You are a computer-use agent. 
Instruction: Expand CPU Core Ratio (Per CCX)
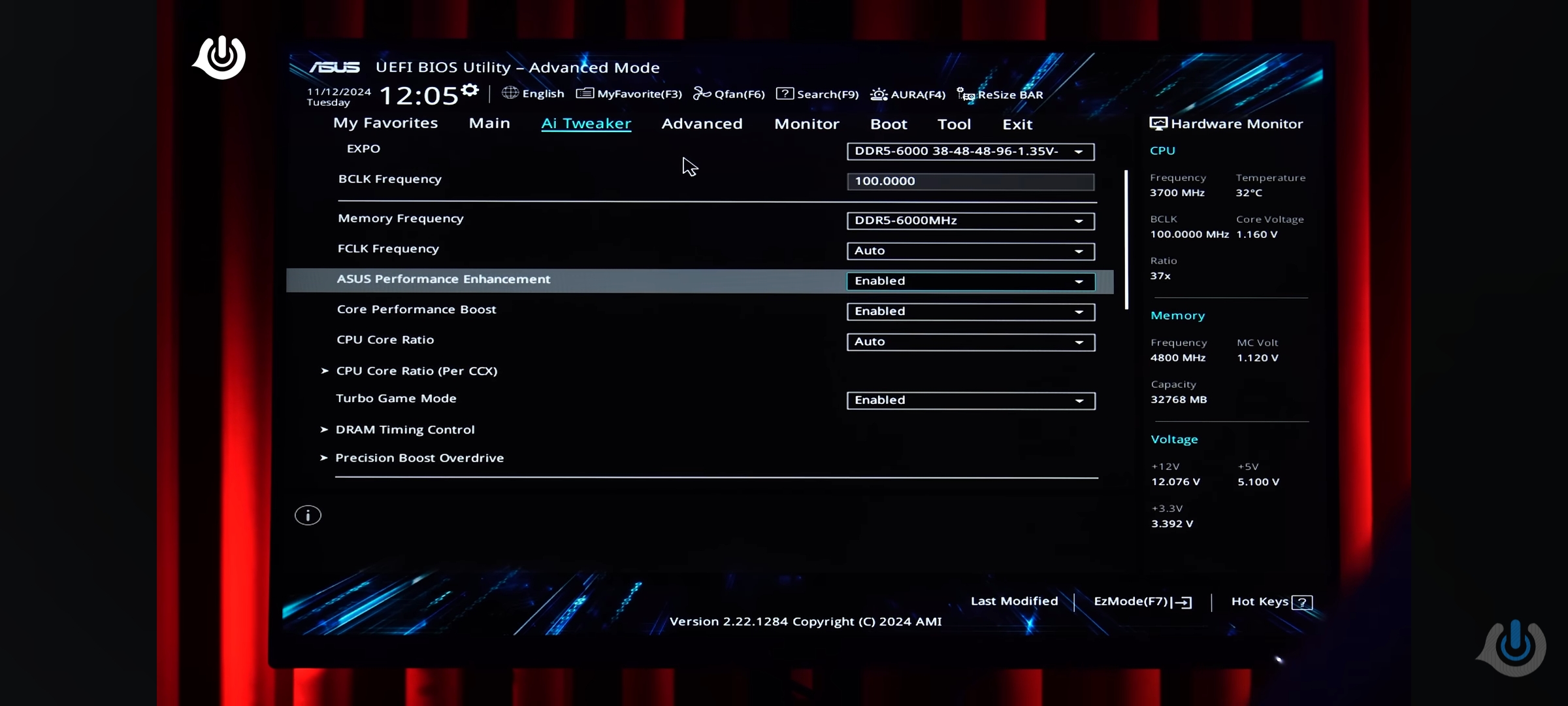pos(416,371)
